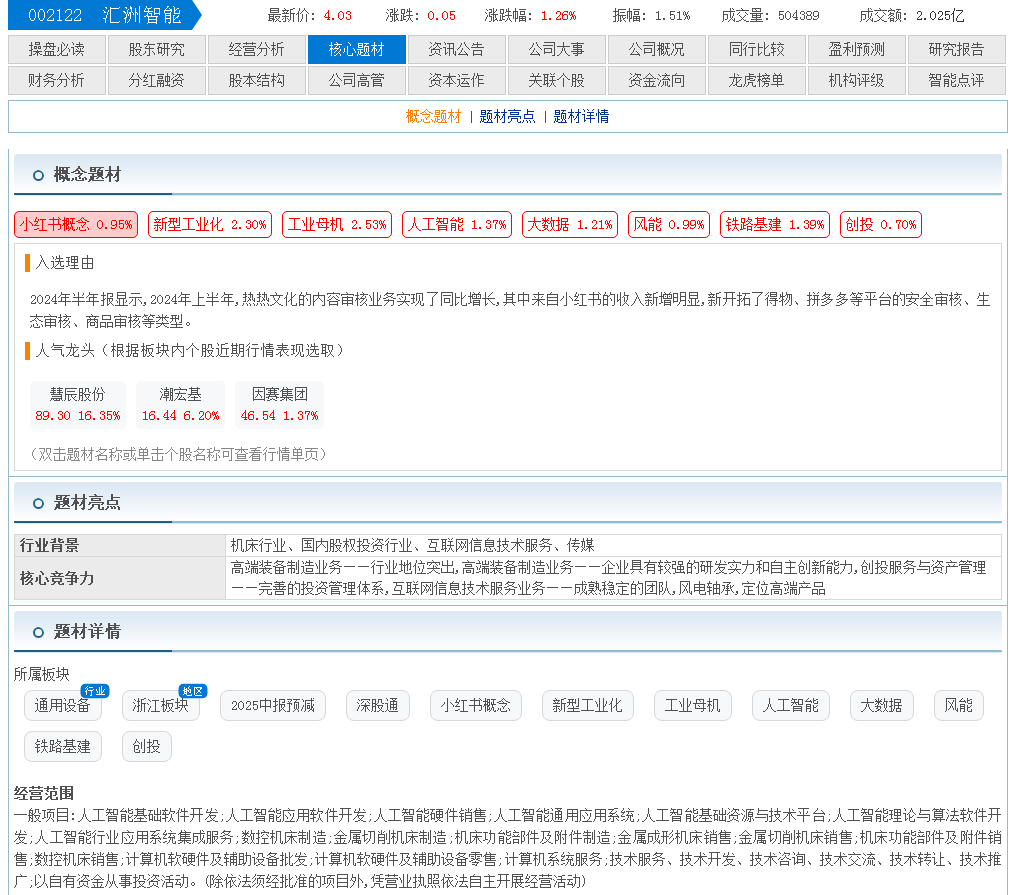1017x895 pixels.
Task: View 研究报告 tab
Action: pyautogui.click(x=957, y=50)
